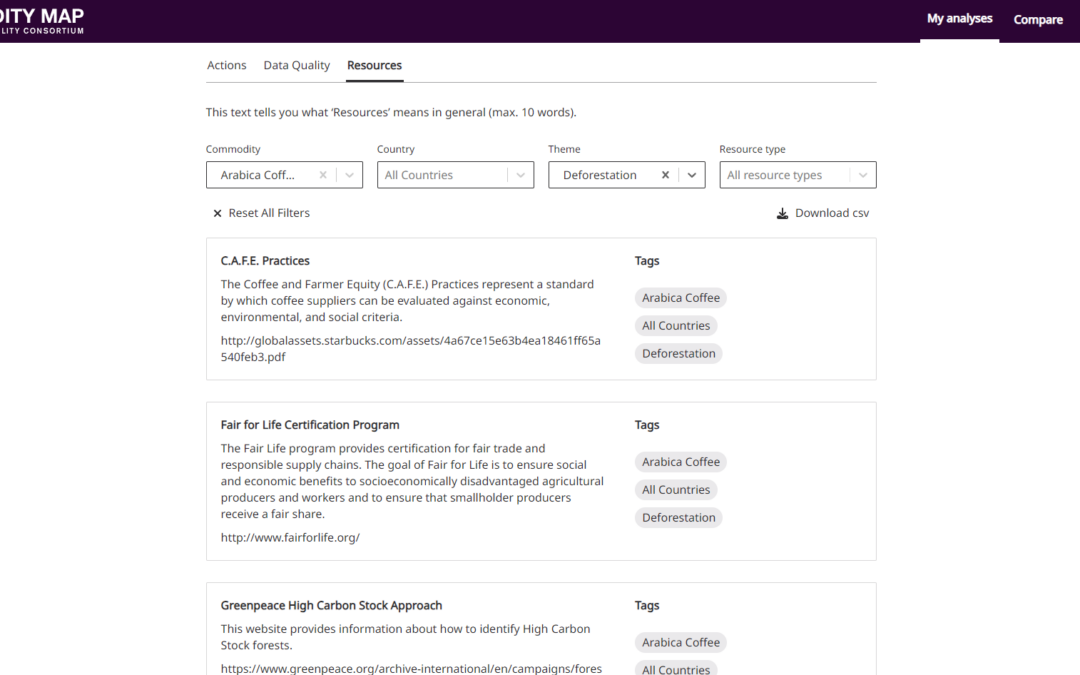Click the Commodity filter label
The width and height of the screenshot is (1080, 675).
coord(233,149)
